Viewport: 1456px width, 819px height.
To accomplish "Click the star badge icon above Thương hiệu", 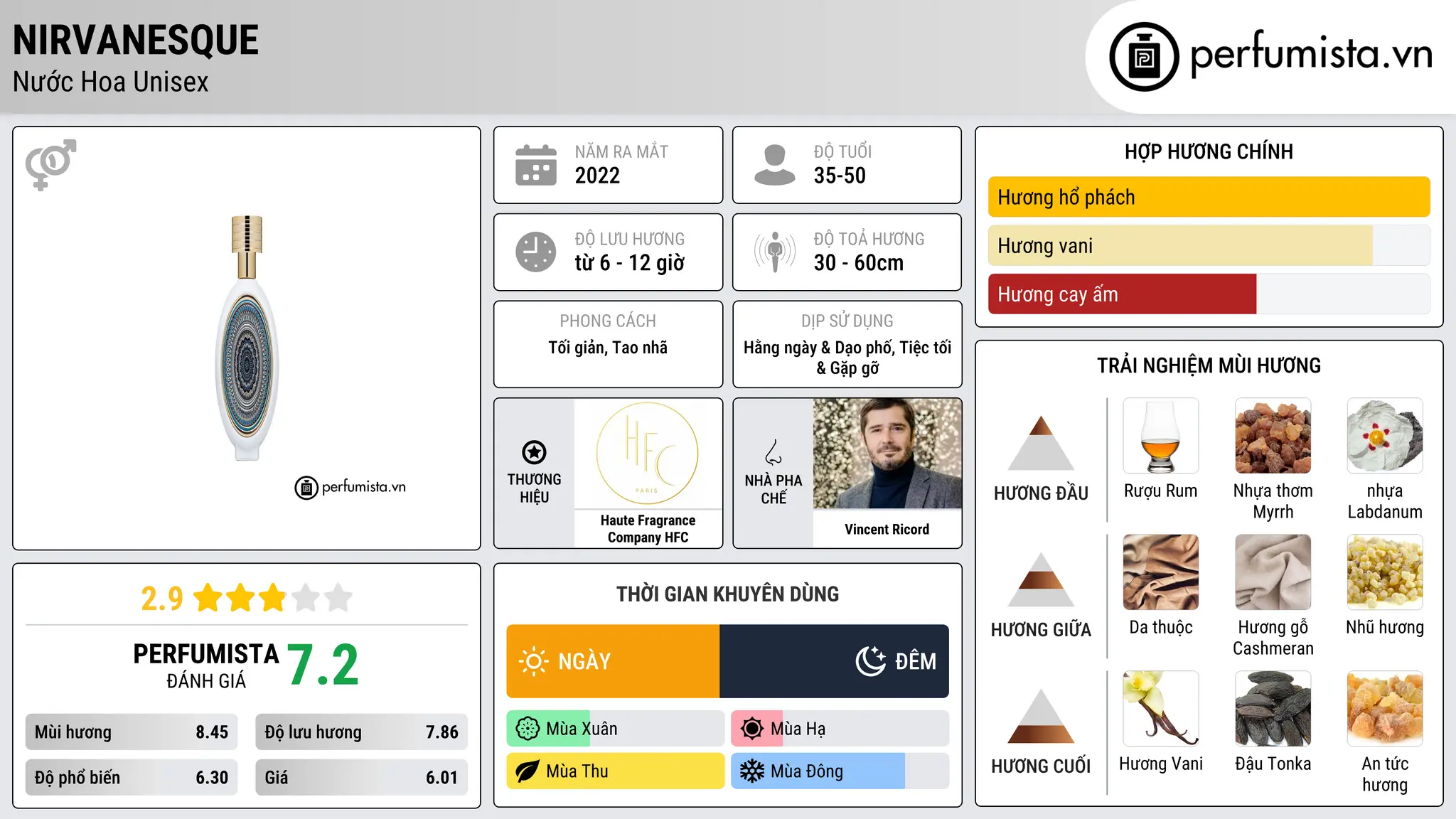I will 534,452.
